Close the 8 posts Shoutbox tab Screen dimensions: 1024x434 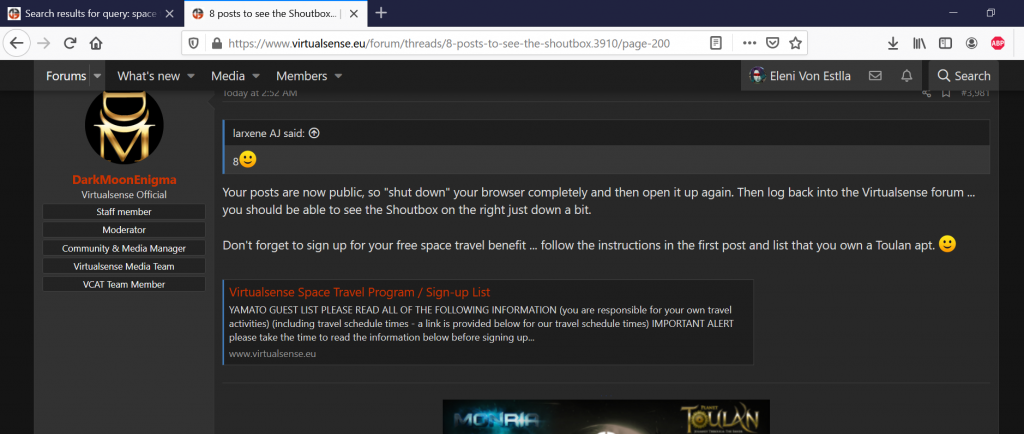353,14
